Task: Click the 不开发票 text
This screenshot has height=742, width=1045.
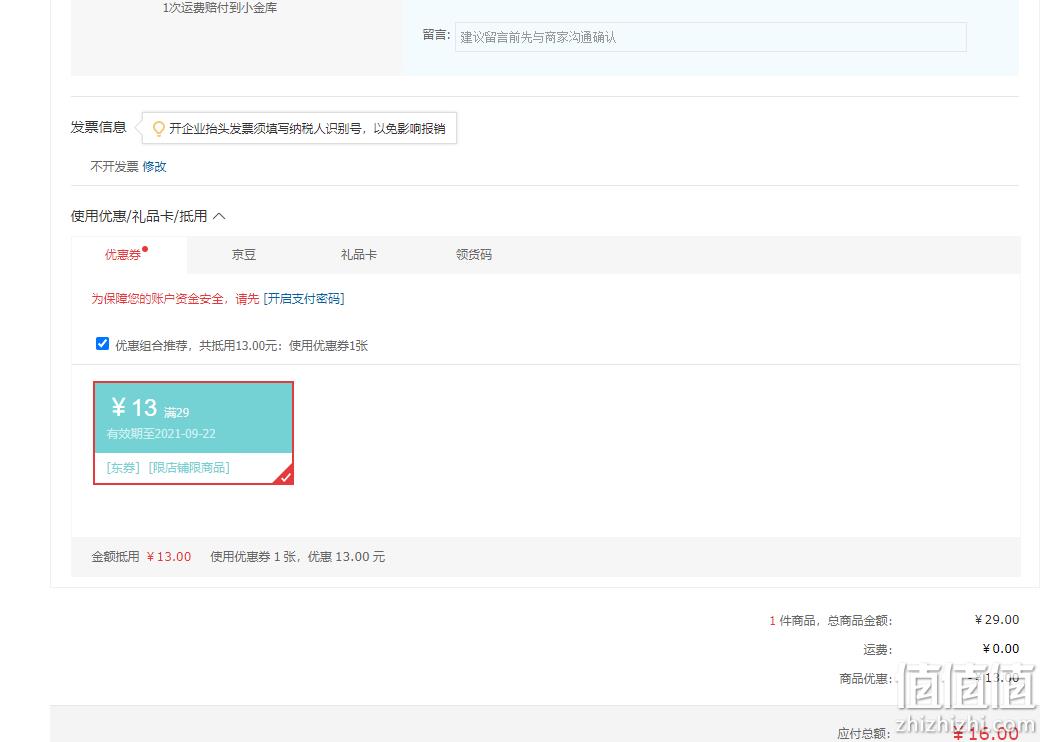Action: point(115,167)
